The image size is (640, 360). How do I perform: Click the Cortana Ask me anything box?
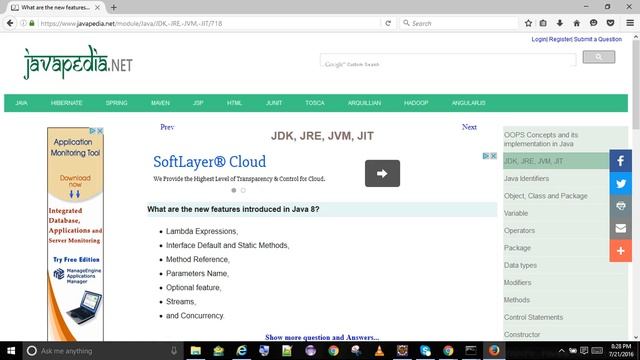(x=102, y=351)
